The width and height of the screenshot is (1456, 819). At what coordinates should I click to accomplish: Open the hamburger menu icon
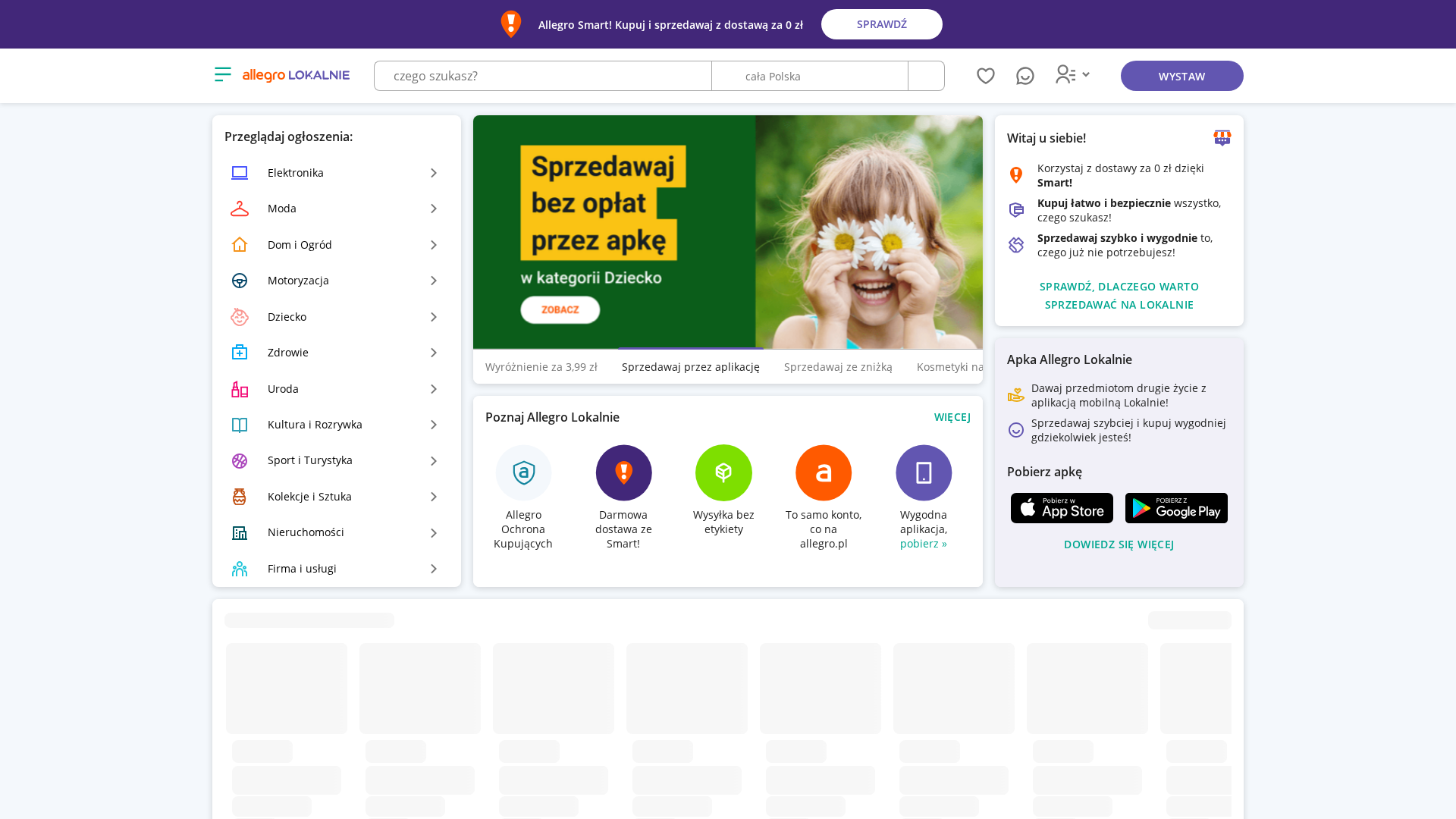tap(223, 74)
